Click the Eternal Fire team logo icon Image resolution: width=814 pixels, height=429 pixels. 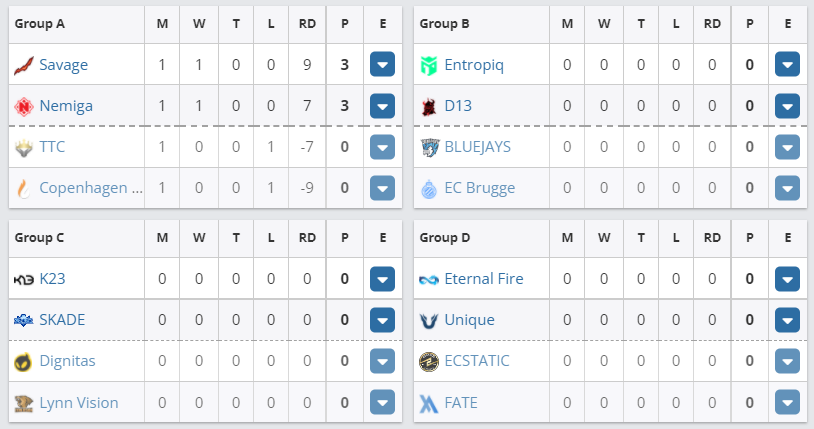click(429, 279)
